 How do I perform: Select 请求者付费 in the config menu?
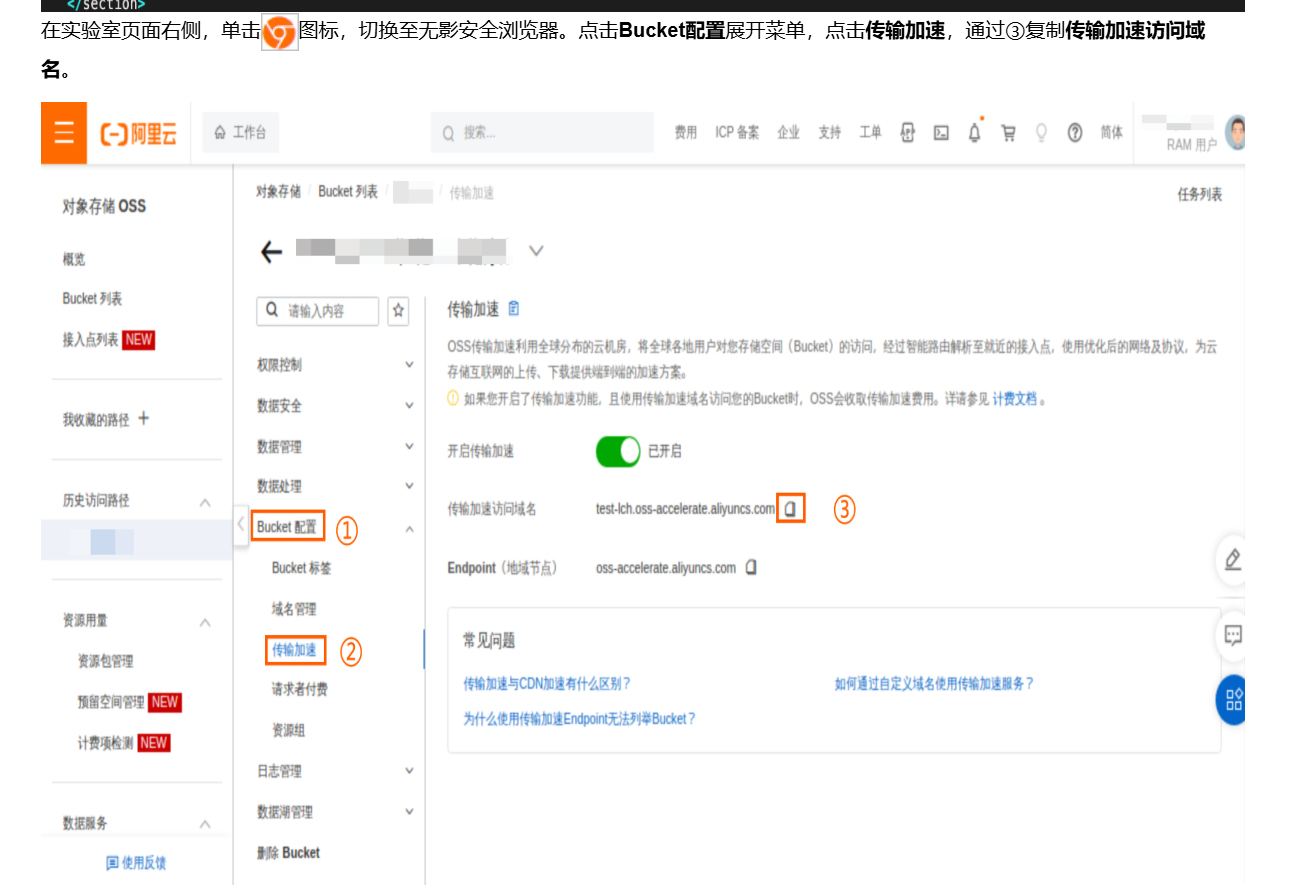pos(300,690)
